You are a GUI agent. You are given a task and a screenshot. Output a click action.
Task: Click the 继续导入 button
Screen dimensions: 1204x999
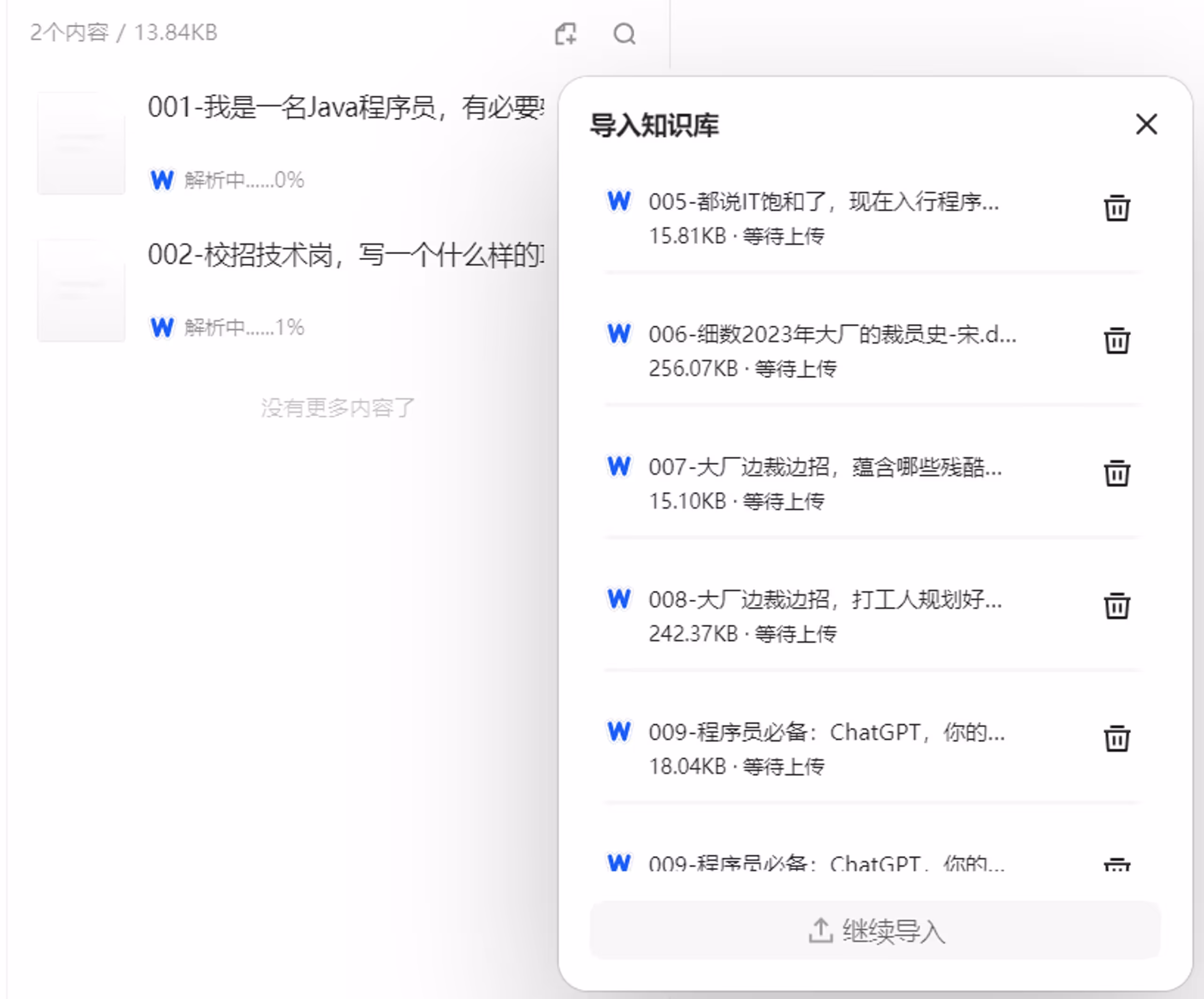[875, 930]
